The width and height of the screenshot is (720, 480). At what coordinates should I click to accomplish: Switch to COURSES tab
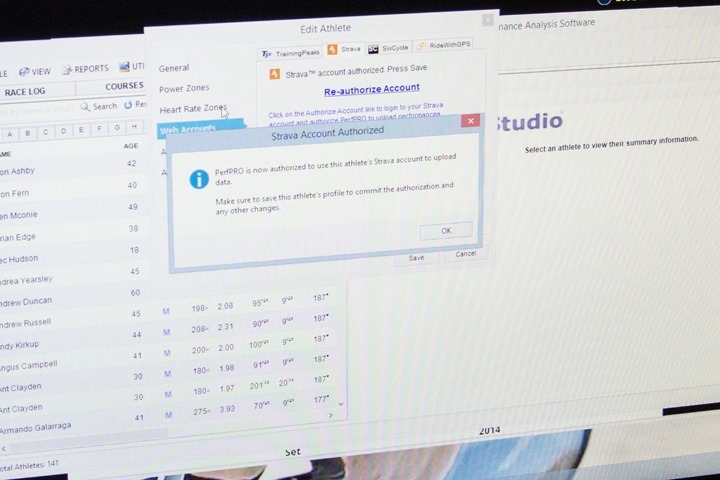tap(124, 86)
